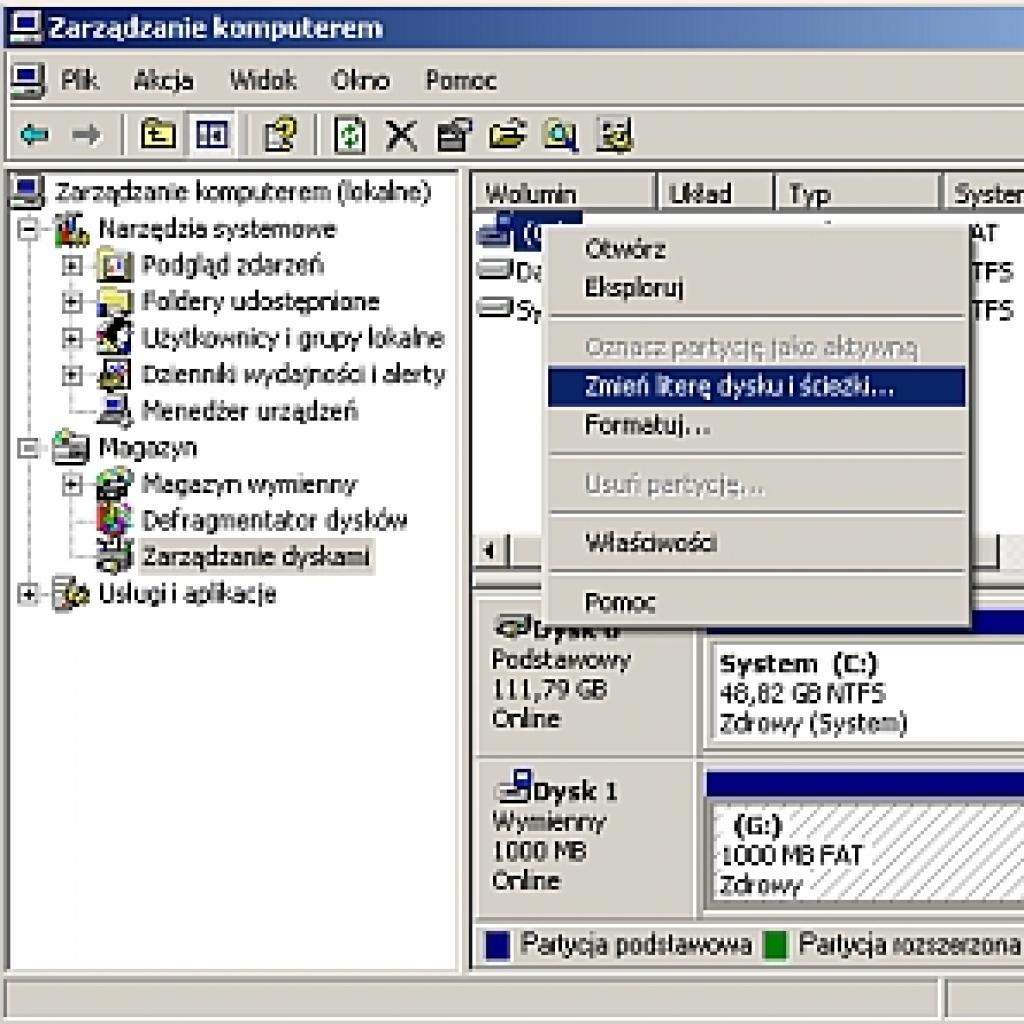Click the last toolbar settings icon
1024x1024 pixels.
click(x=614, y=135)
